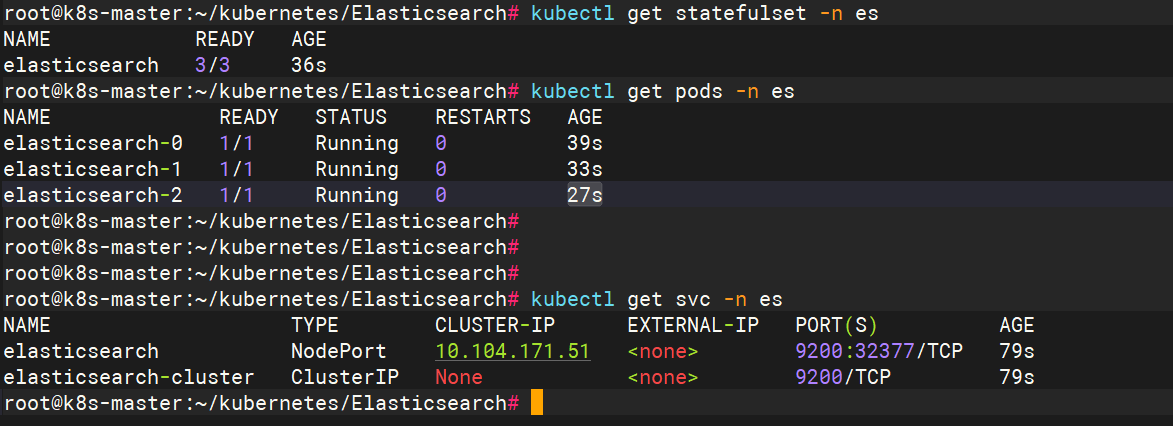
Task: Click the RESTARTS column header
Action: [483, 117]
